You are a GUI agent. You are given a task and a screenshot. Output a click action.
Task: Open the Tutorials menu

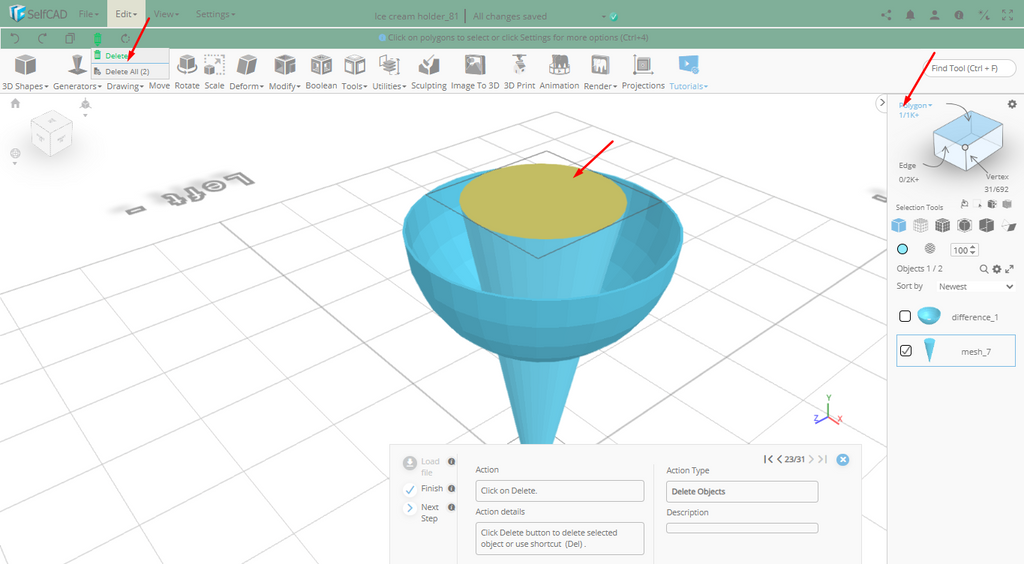pyautogui.click(x=688, y=73)
